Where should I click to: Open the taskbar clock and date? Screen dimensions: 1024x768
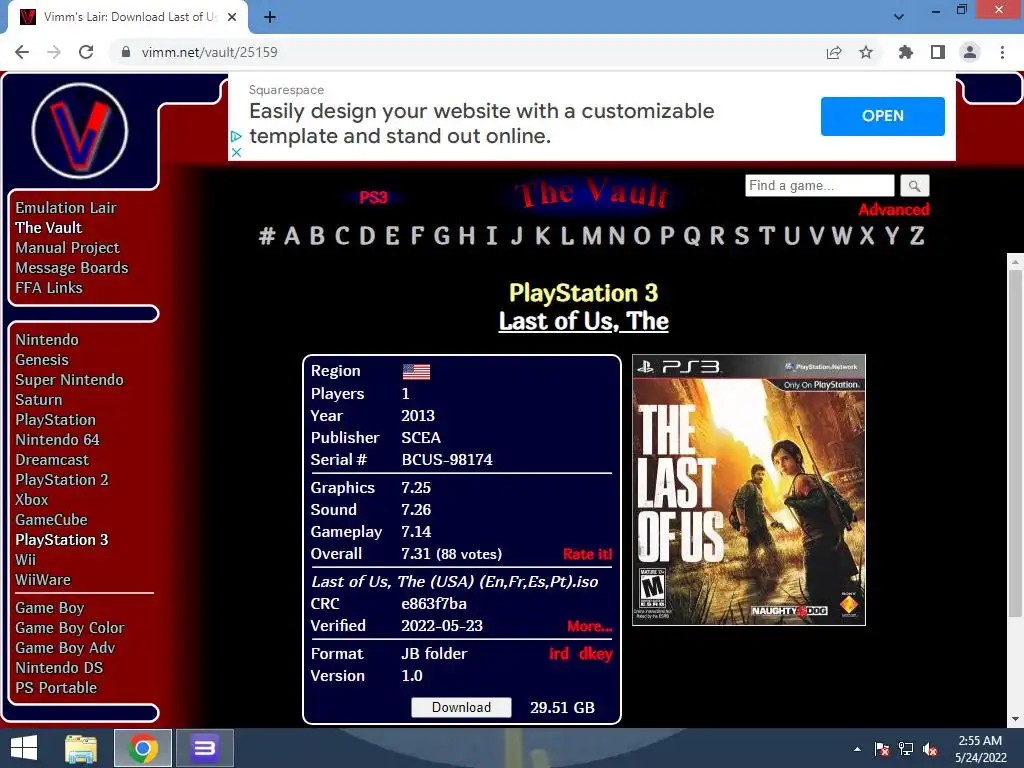click(x=980, y=749)
